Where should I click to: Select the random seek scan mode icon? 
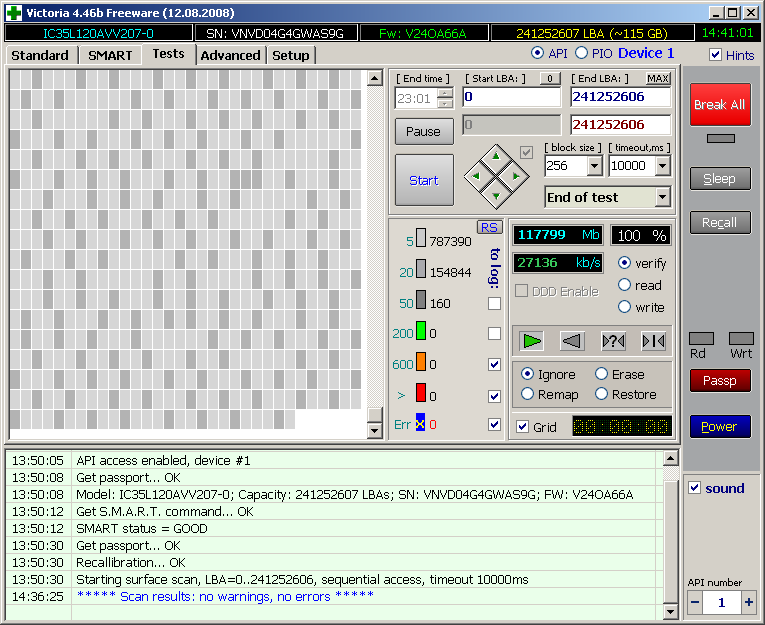click(613, 341)
